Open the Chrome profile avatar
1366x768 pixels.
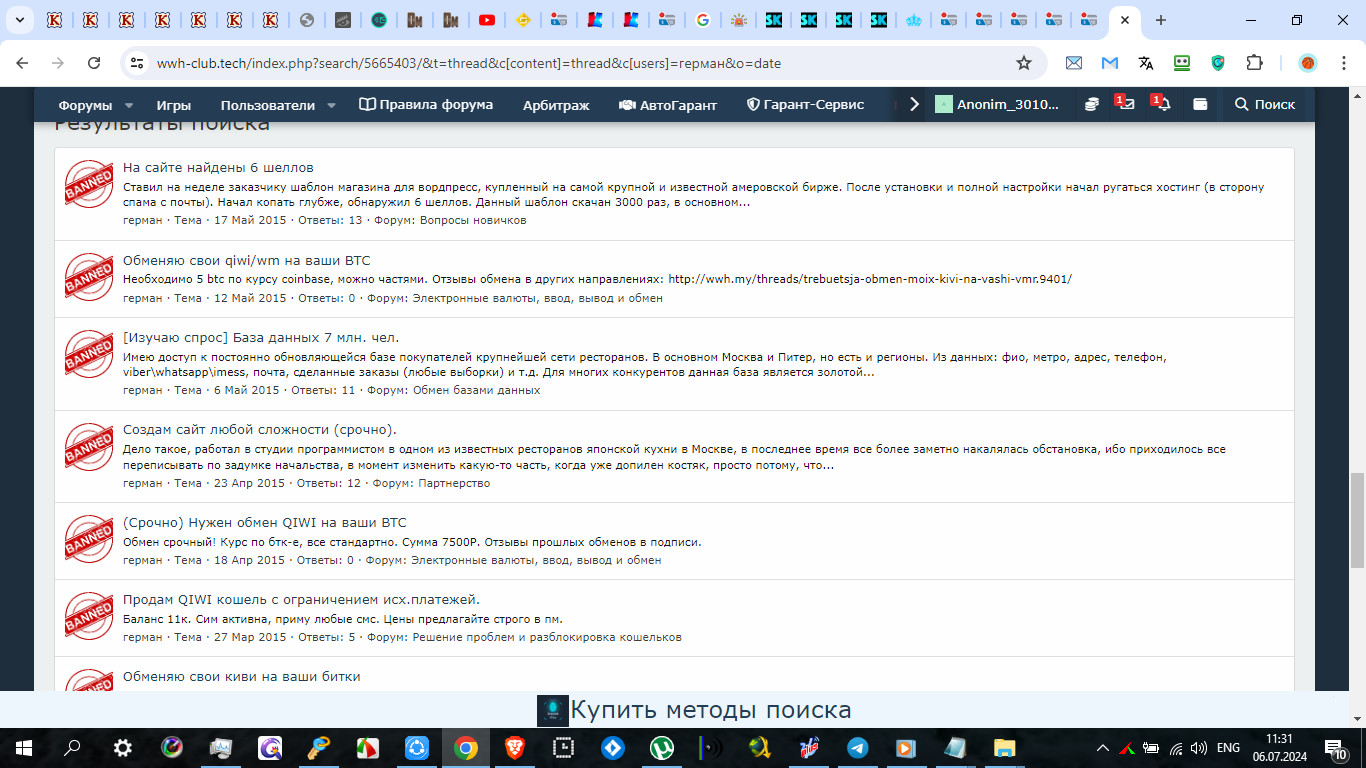[x=1308, y=63]
